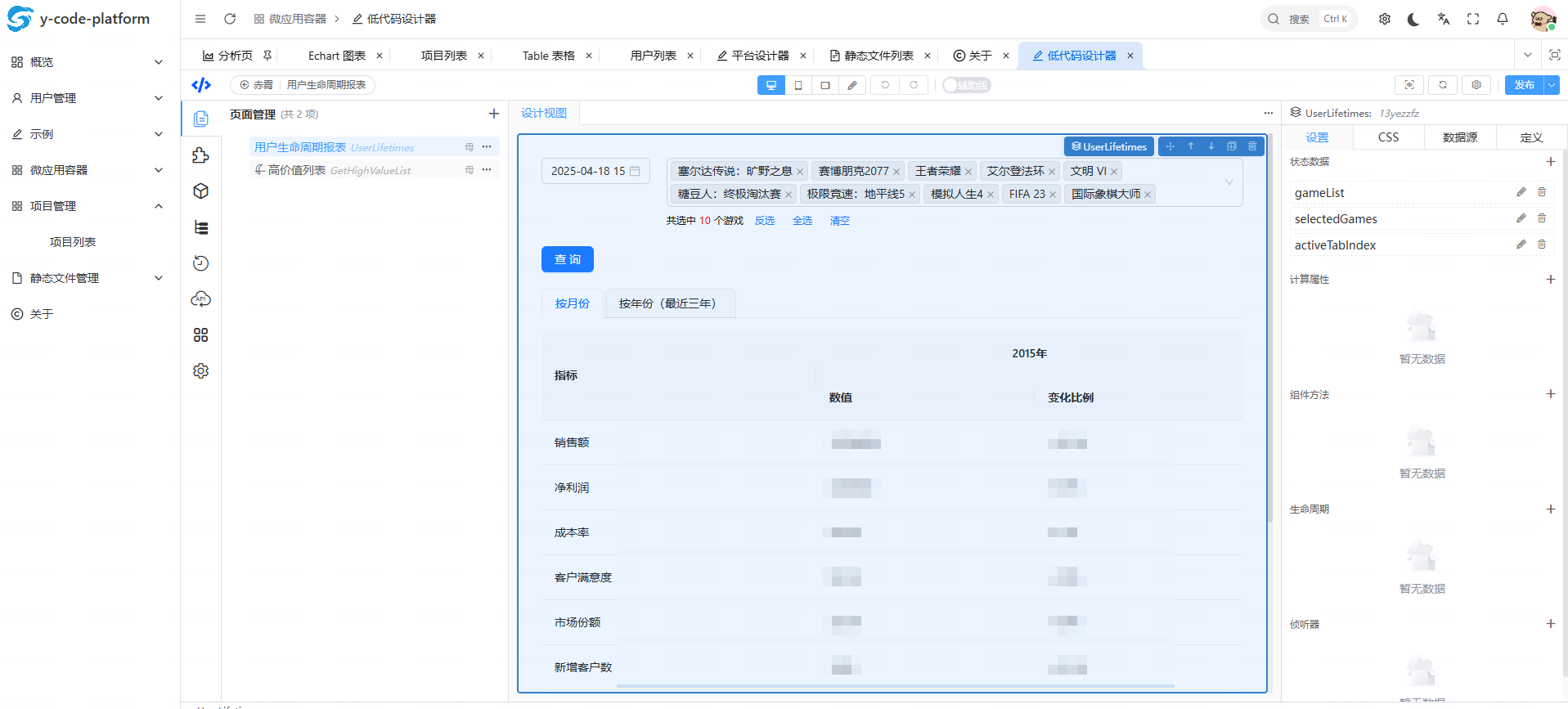Expand the game multi-select dropdown arrow
This screenshot has width=1568, height=709.
(1229, 182)
